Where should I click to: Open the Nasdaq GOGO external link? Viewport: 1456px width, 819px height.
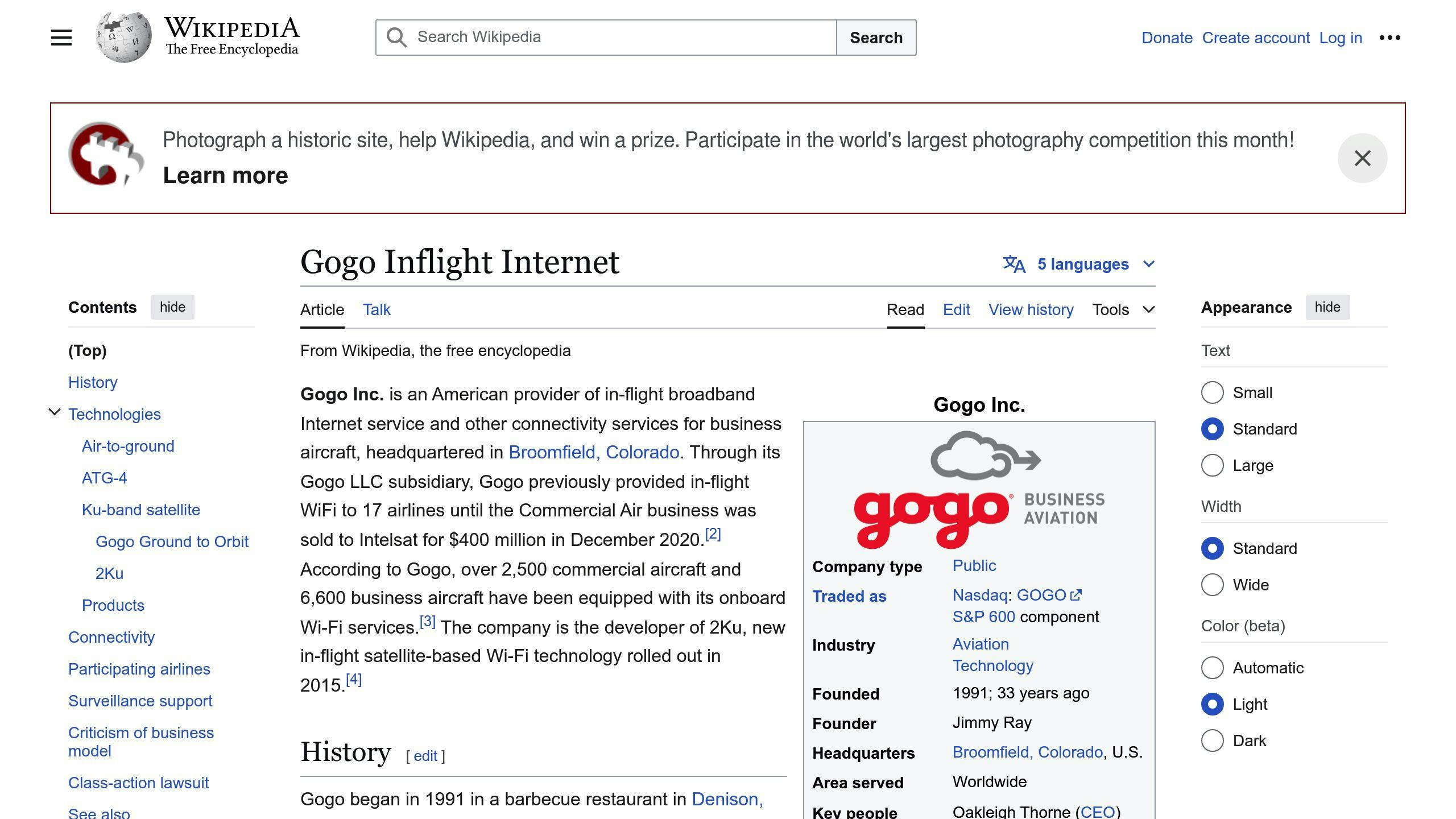[1049, 595]
